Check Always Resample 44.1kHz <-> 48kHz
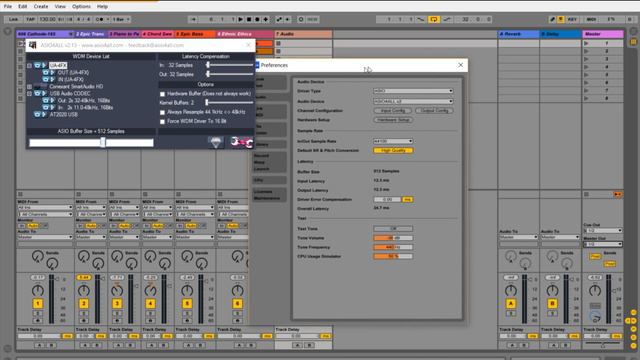This screenshot has width=640, height=360. tap(162, 112)
